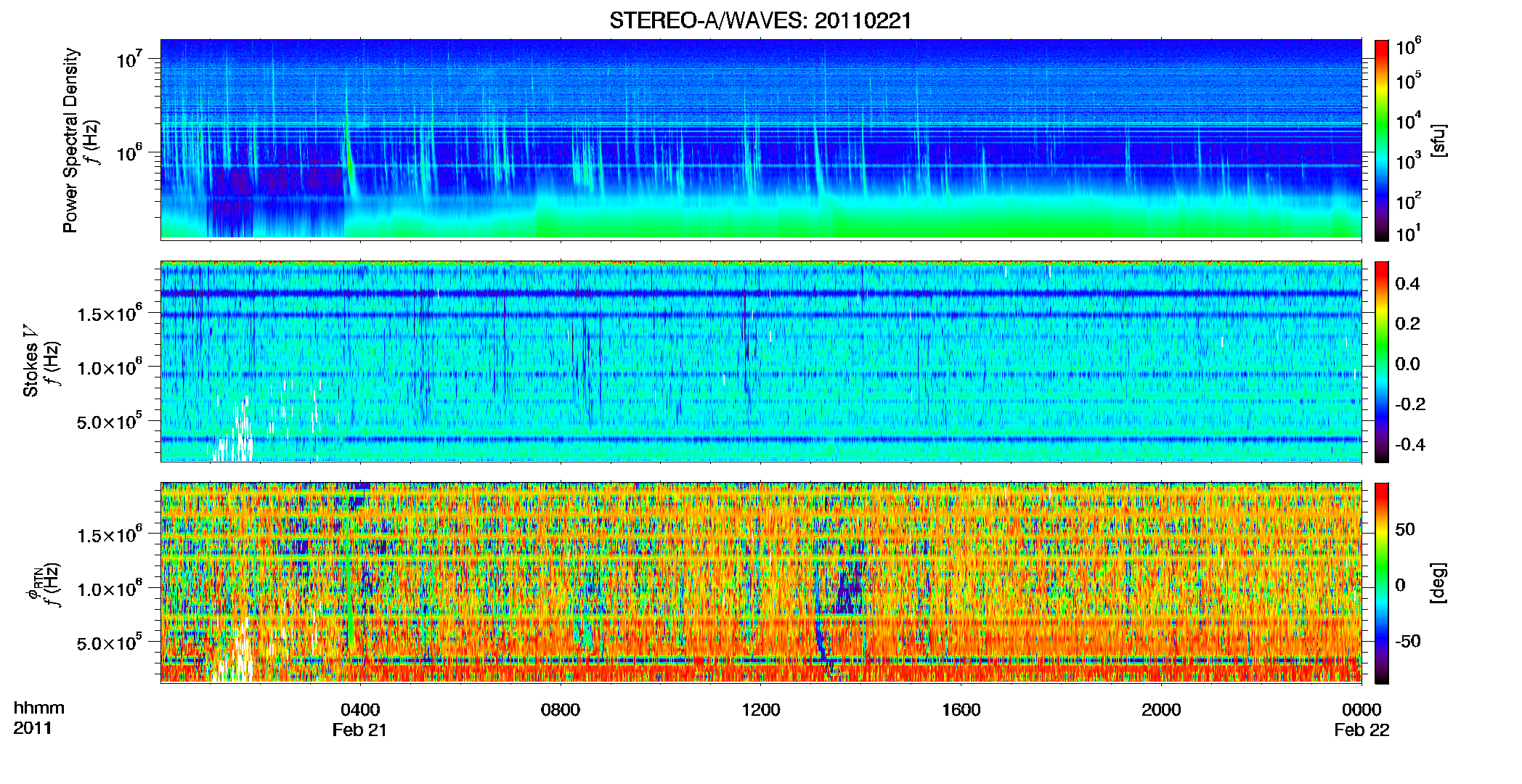
Task: Click the 1600 time tick label
Action: [x=961, y=709]
